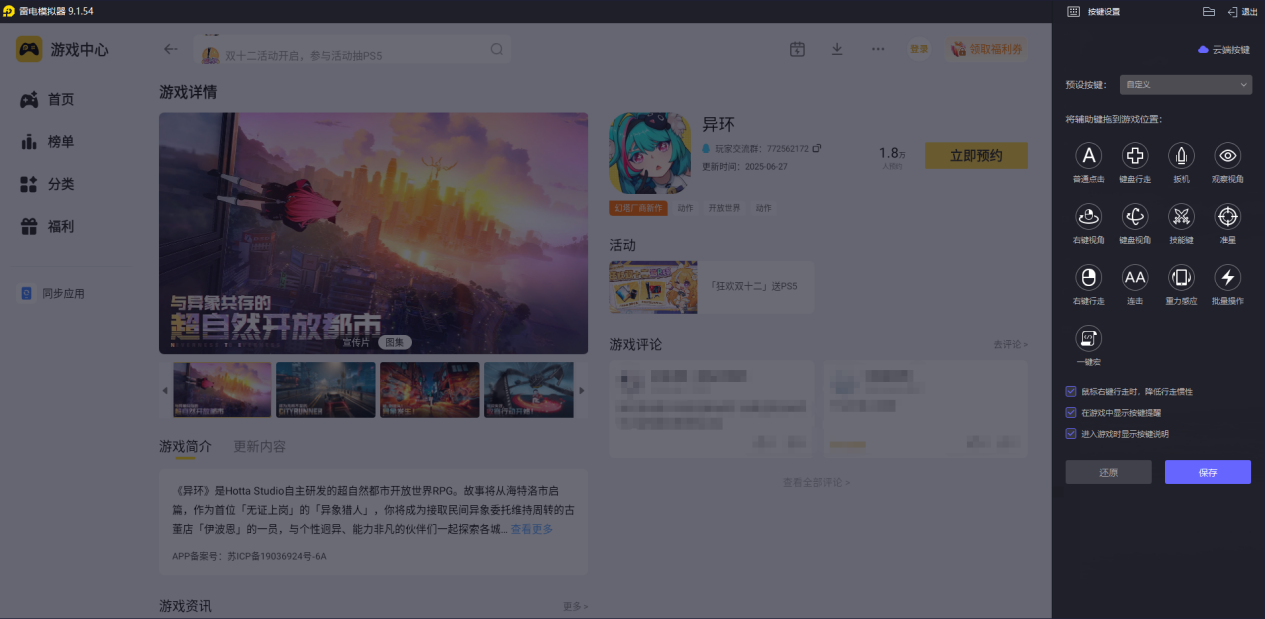This screenshot has width=1265, height=619.
Task: Click 立即预约 reserve button
Action: pos(976,155)
